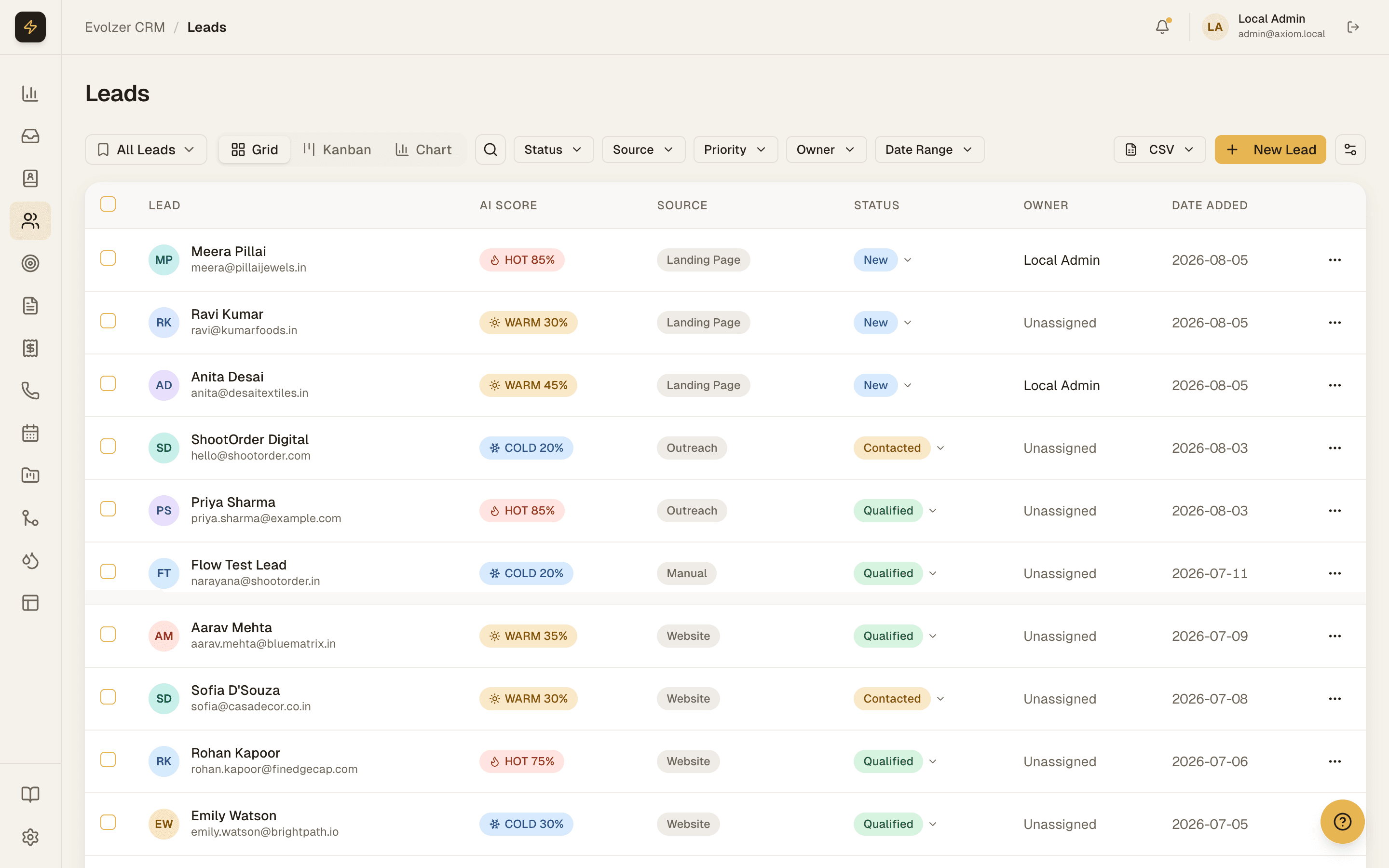Open the Priority filter dropdown

735,150
